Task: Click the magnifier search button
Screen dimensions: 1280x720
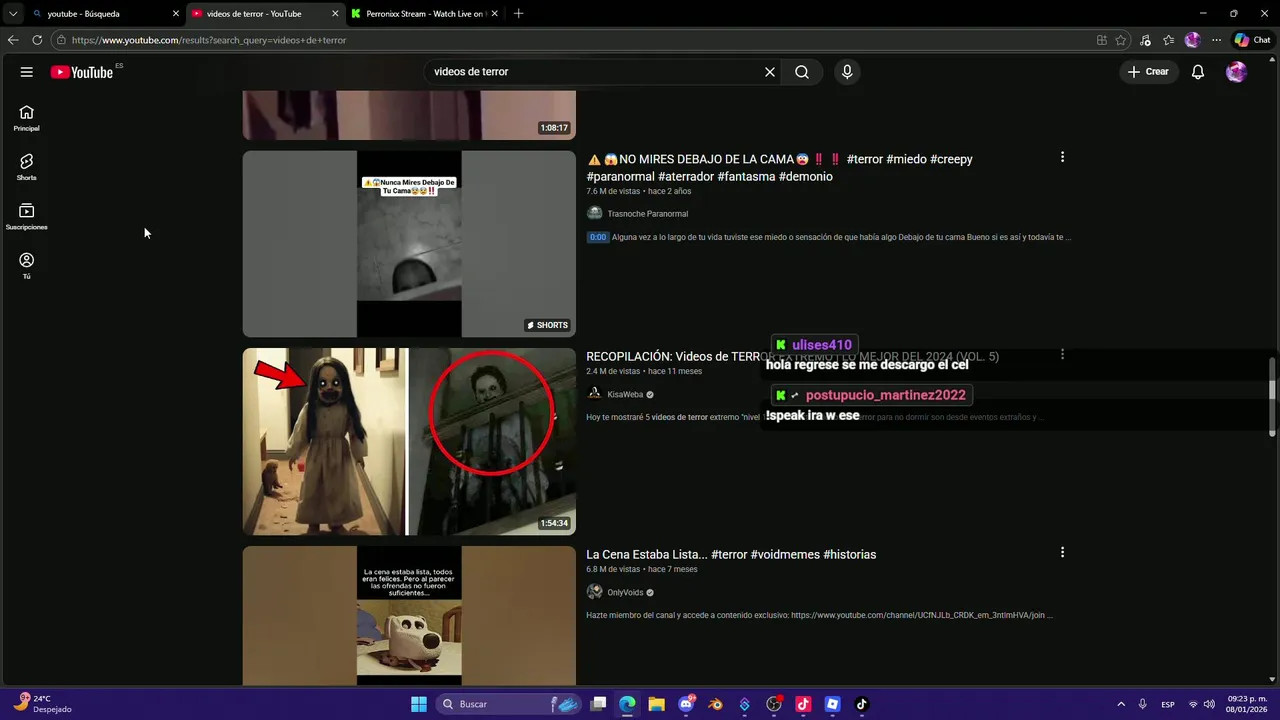Action: [802, 72]
